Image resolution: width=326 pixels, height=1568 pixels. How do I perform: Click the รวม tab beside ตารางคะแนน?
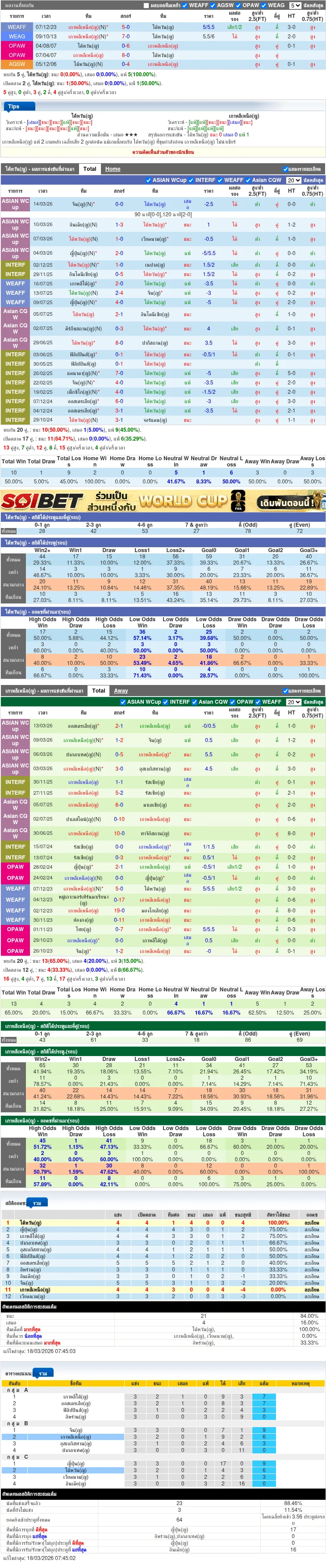43,1374
